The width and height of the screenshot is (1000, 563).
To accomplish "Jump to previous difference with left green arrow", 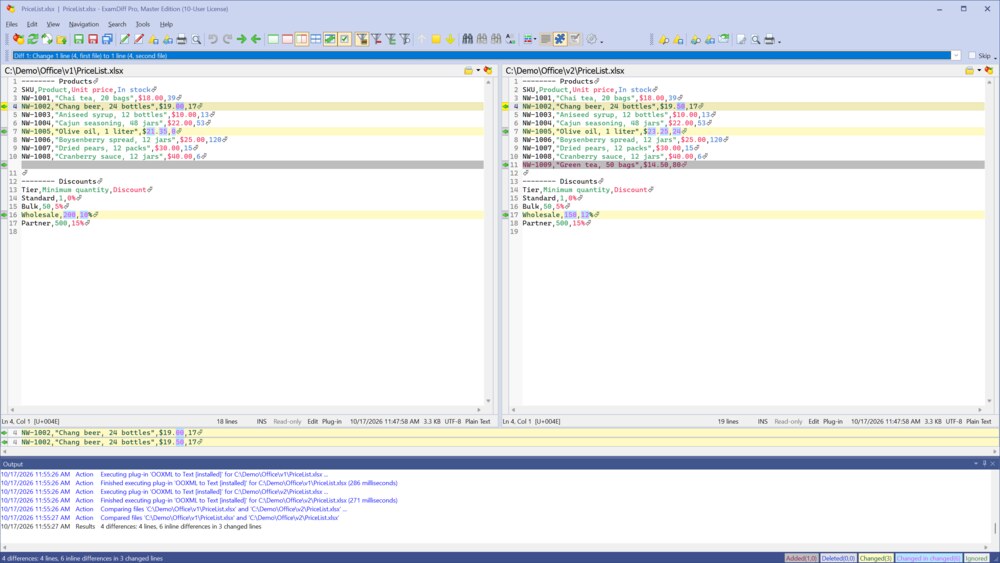I will pos(256,40).
